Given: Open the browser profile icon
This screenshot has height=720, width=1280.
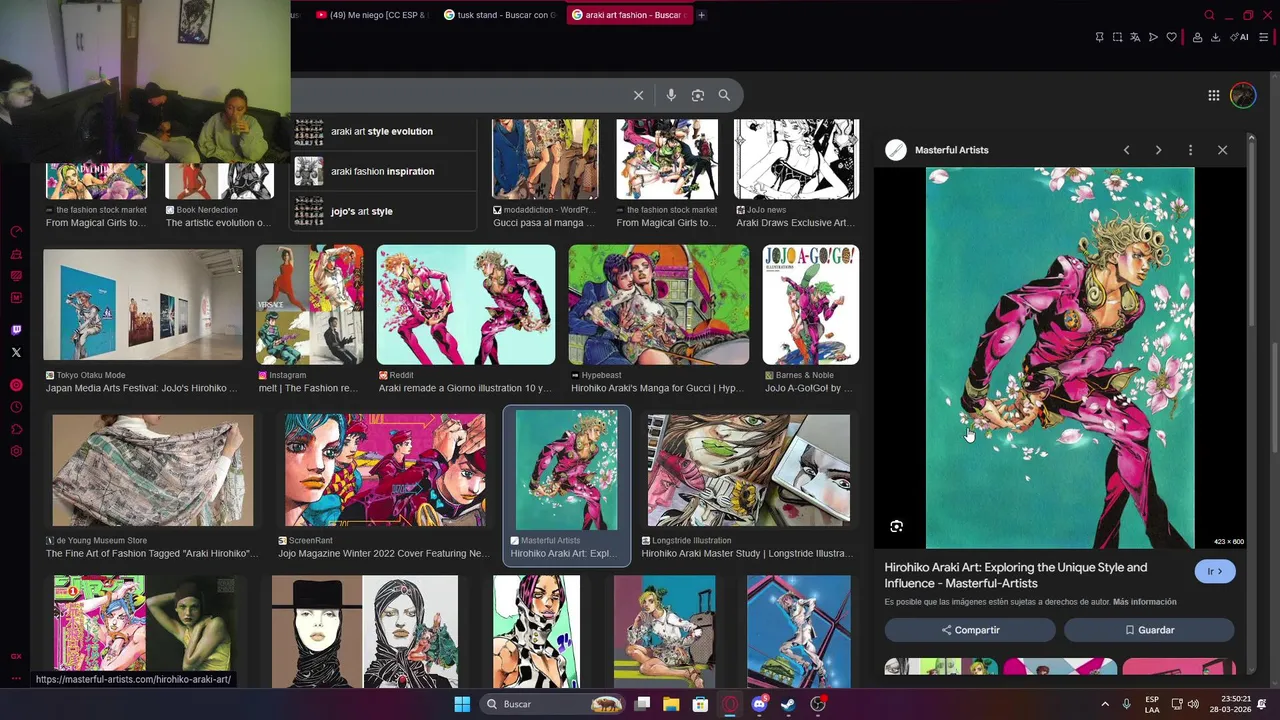Looking at the screenshot, I should 1197,37.
